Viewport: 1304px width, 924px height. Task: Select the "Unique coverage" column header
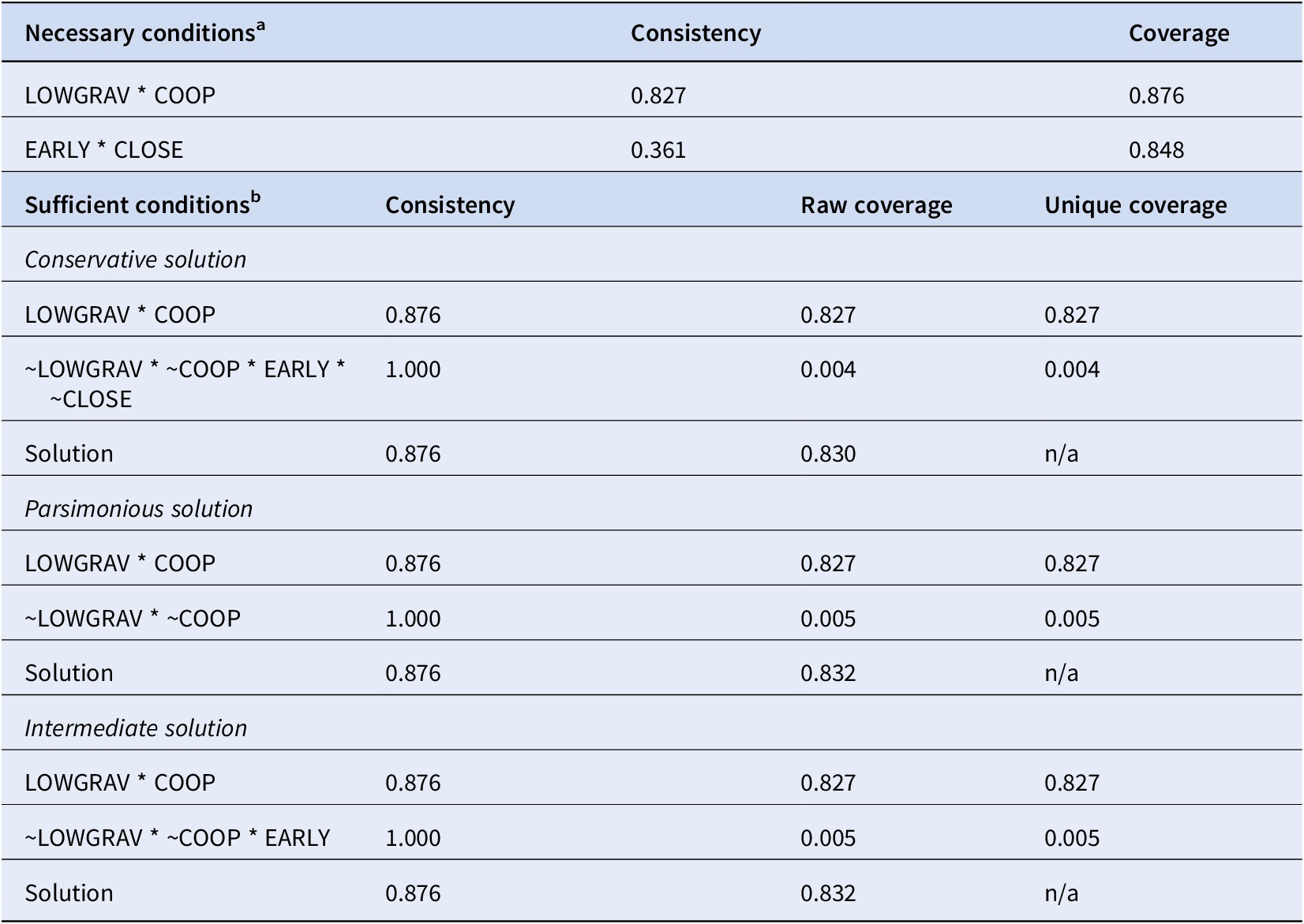[x=1135, y=205]
